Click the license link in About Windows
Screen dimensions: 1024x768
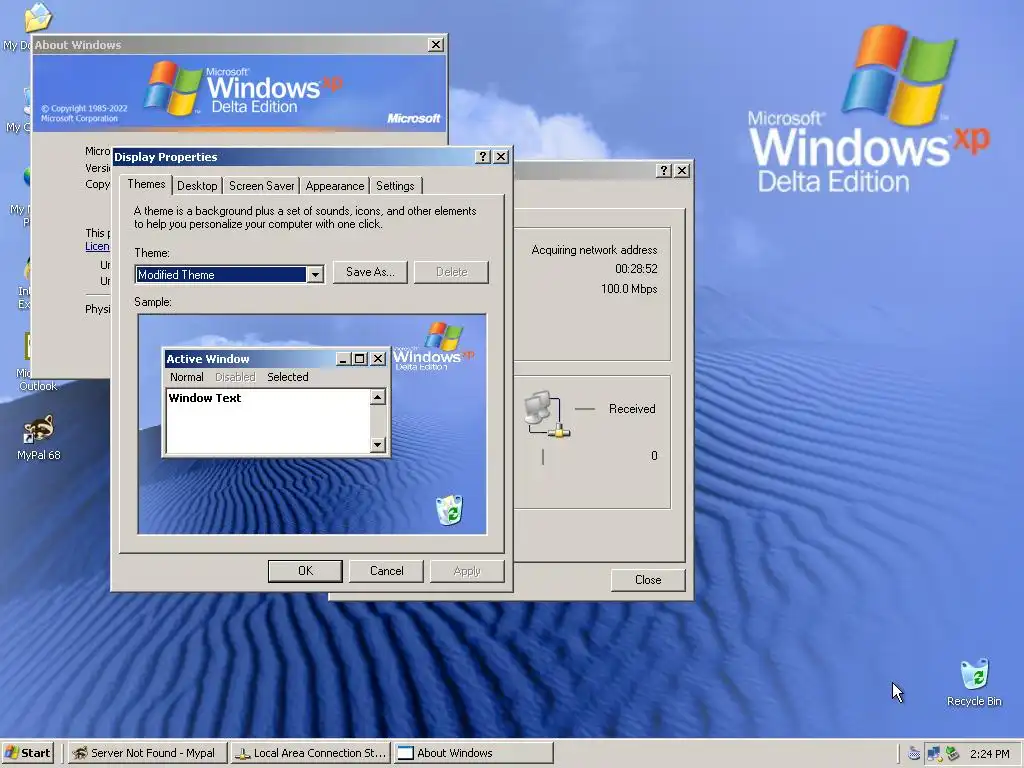tap(97, 246)
